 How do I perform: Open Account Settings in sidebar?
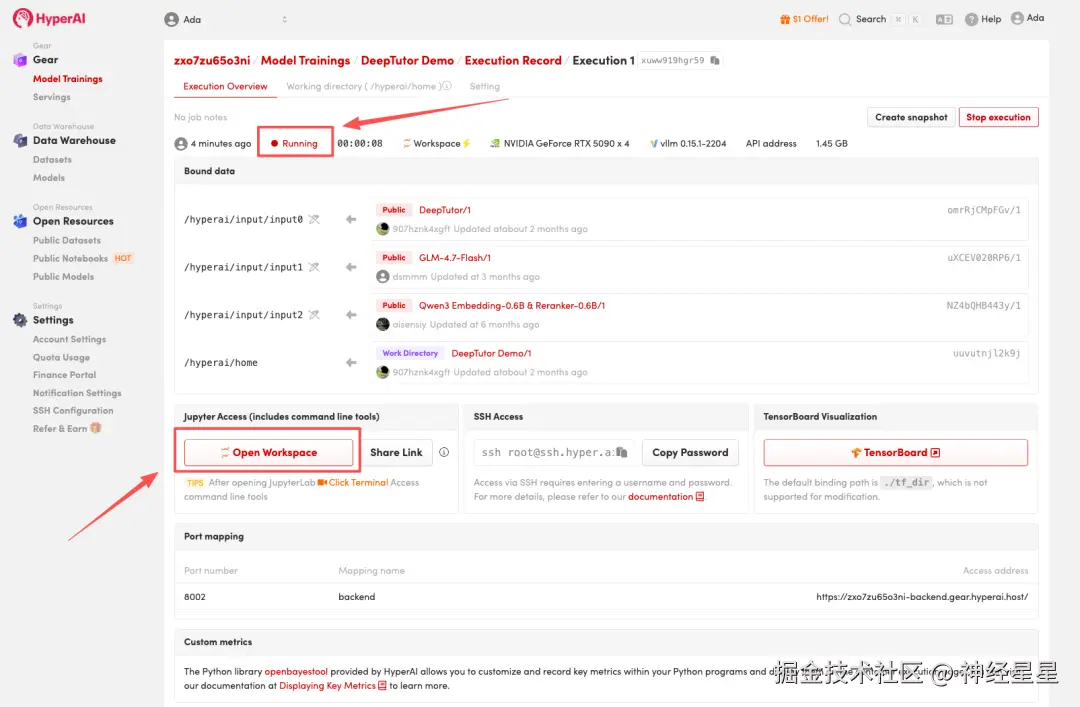pos(70,339)
